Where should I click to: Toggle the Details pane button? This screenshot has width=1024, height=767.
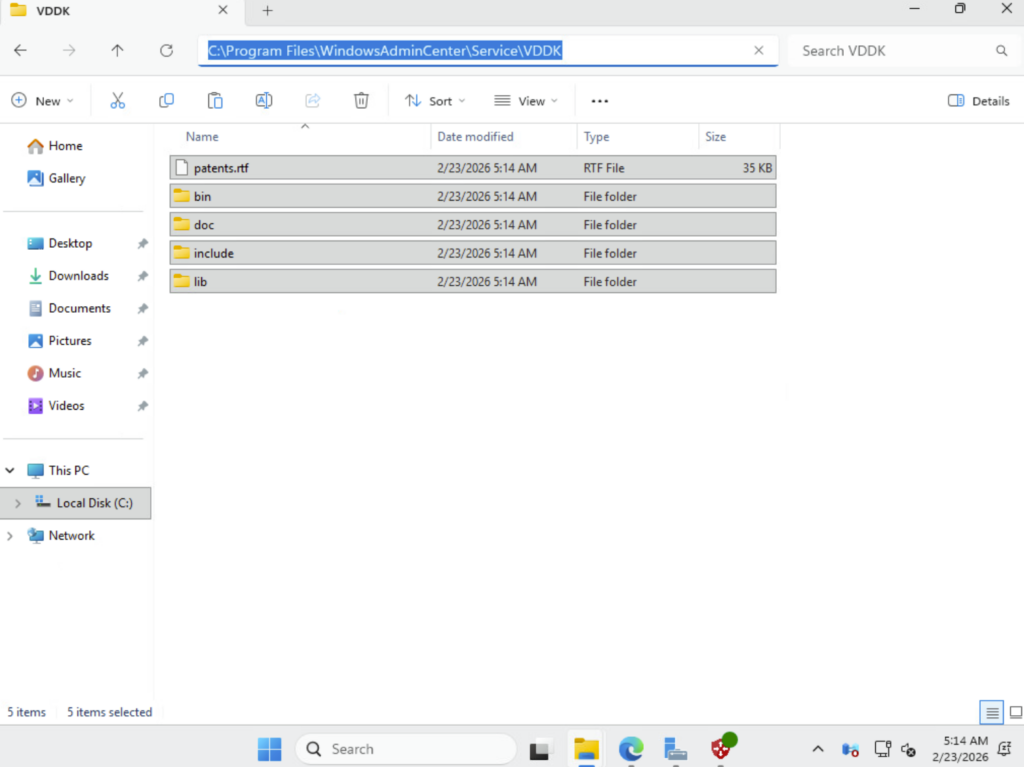[x=978, y=101]
